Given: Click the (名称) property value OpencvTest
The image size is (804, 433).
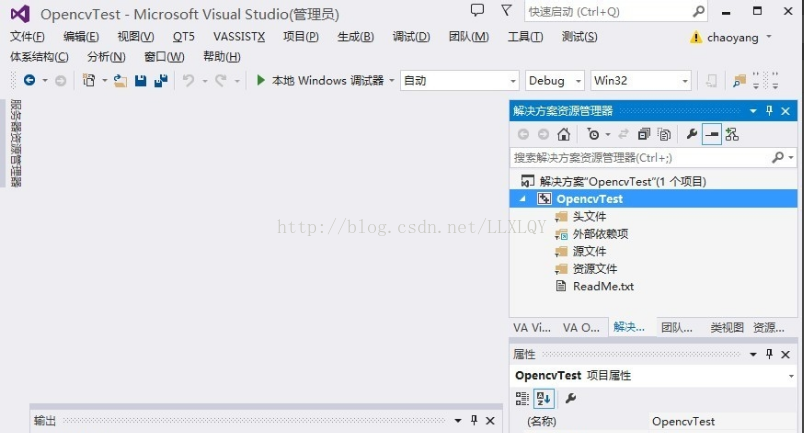Looking at the screenshot, I should click(683, 421).
